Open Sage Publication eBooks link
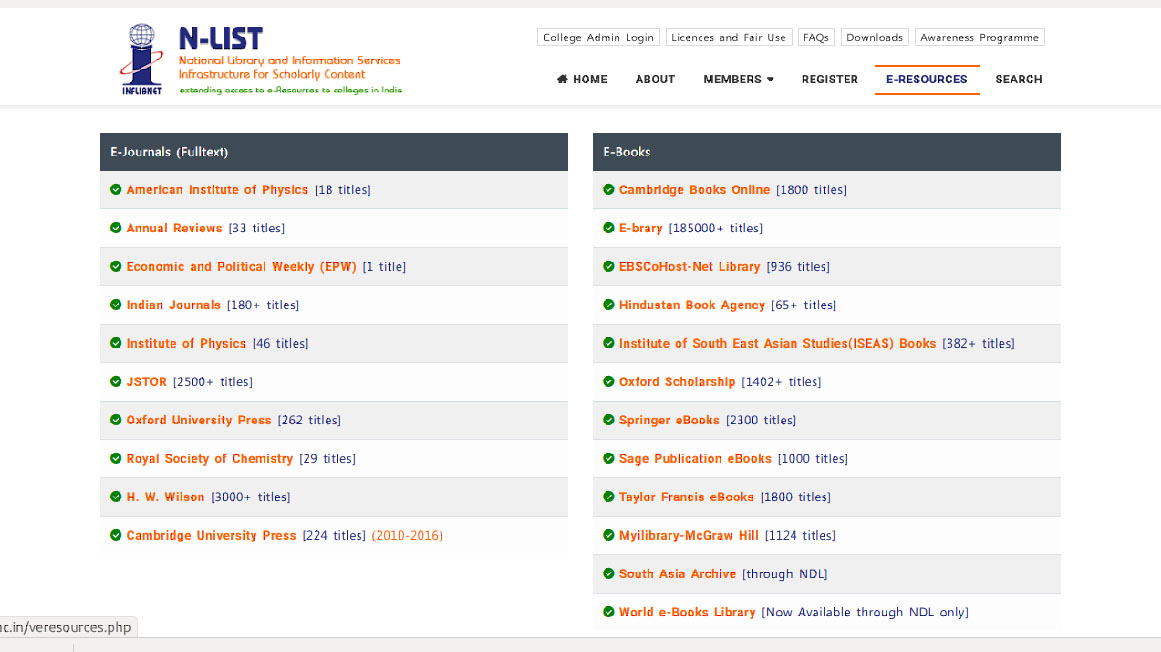1161x652 pixels. (695, 458)
